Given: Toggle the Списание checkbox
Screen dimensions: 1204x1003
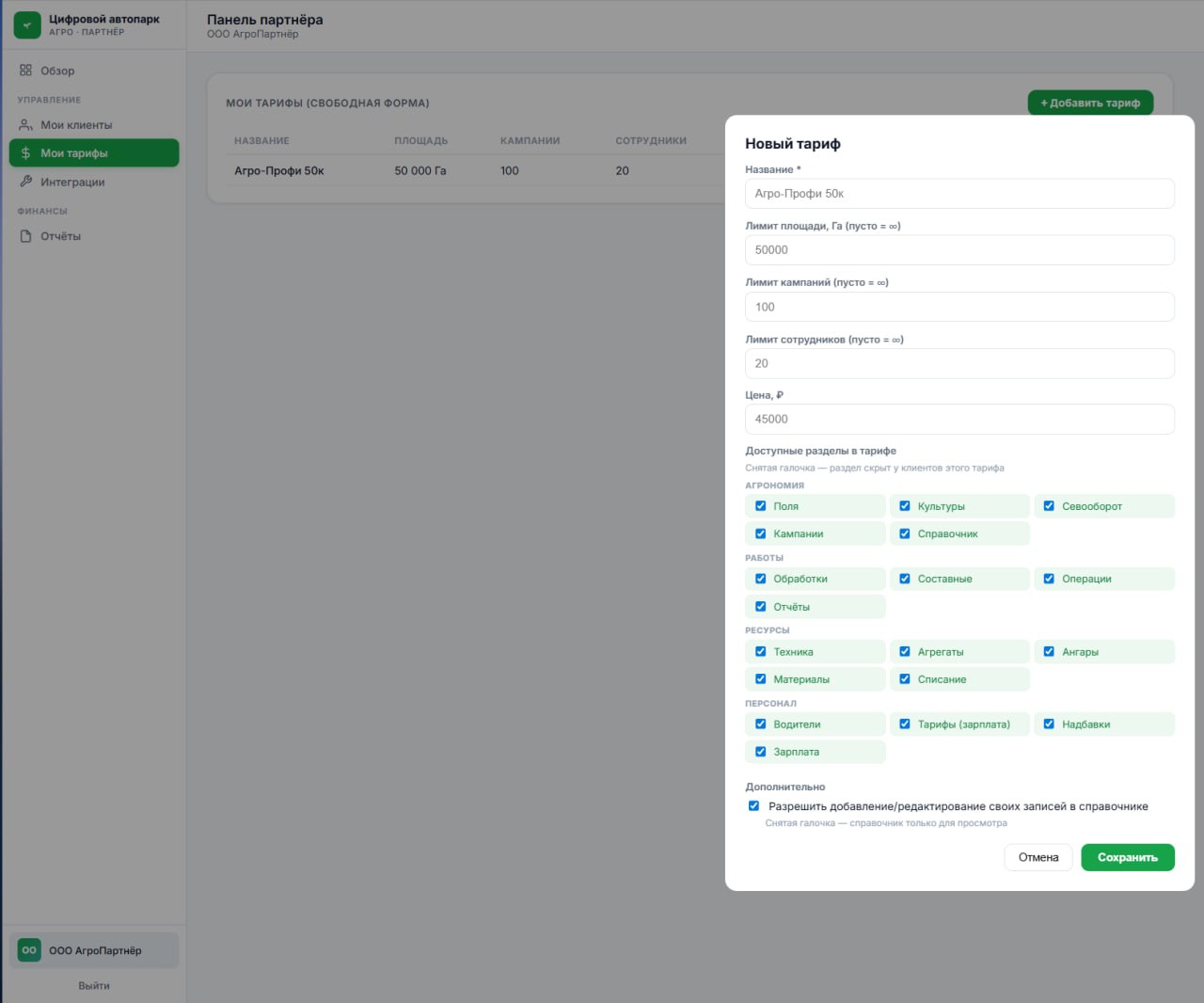Looking at the screenshot, I should coord(905,679).
